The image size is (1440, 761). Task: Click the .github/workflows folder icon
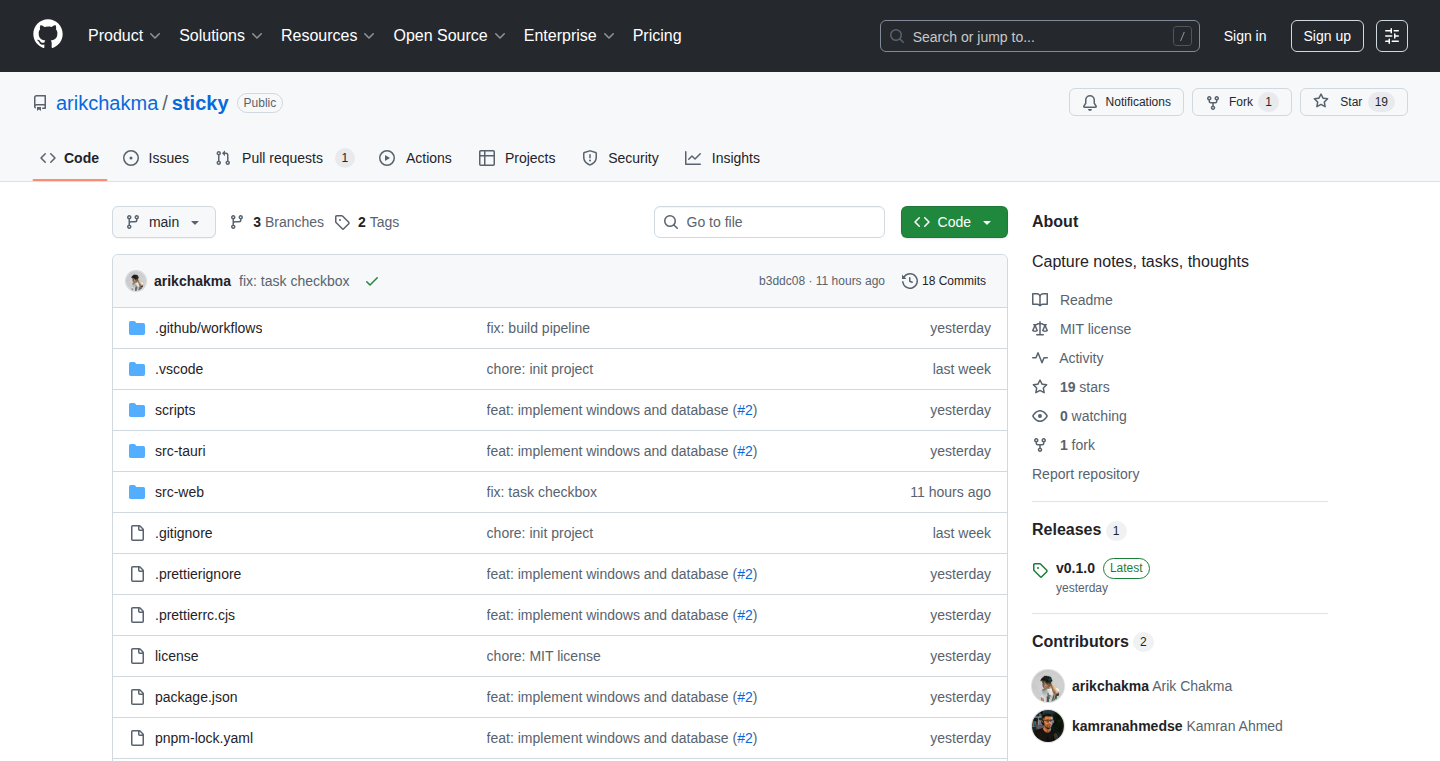point(137,328)
